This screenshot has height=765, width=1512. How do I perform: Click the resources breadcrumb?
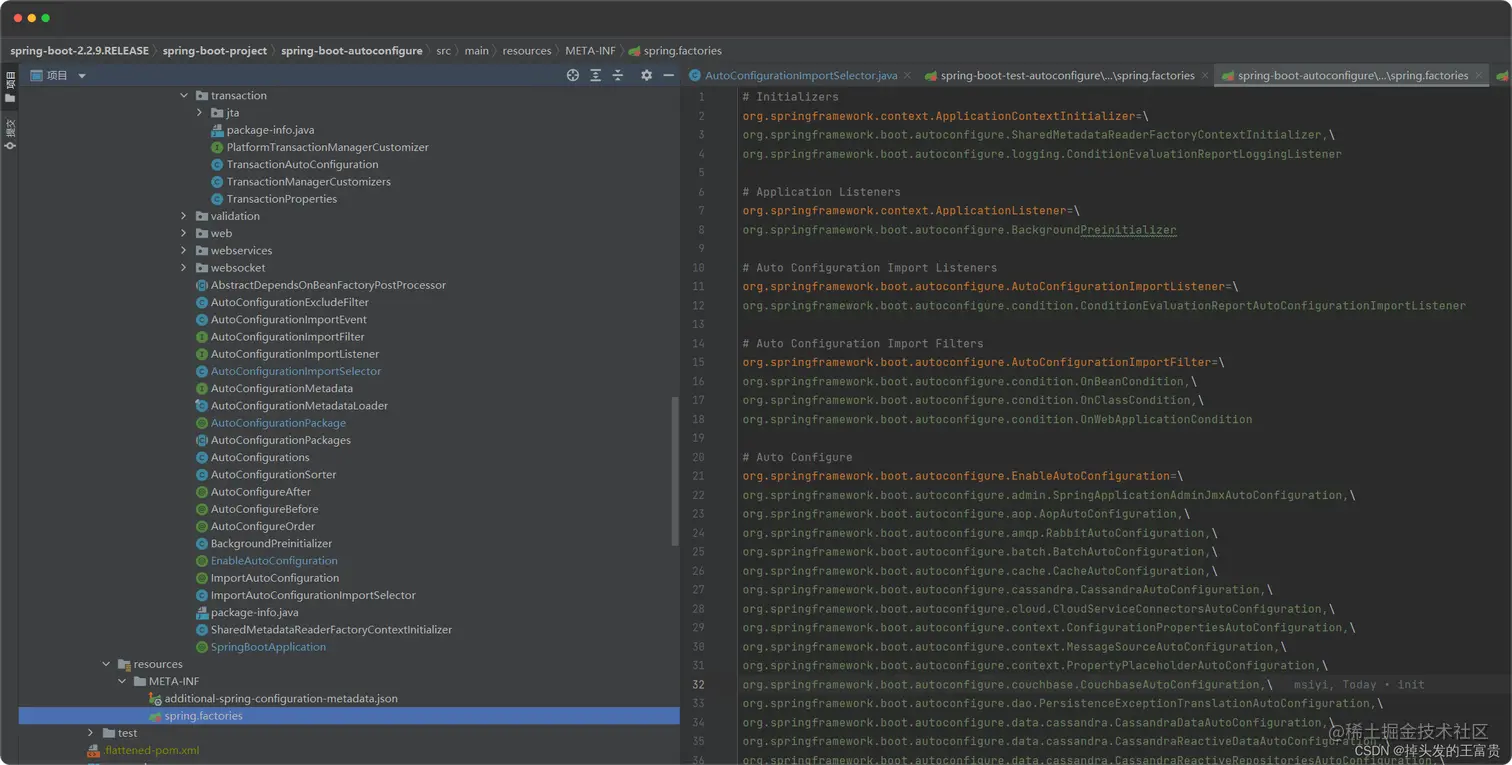tap(527, 51)
